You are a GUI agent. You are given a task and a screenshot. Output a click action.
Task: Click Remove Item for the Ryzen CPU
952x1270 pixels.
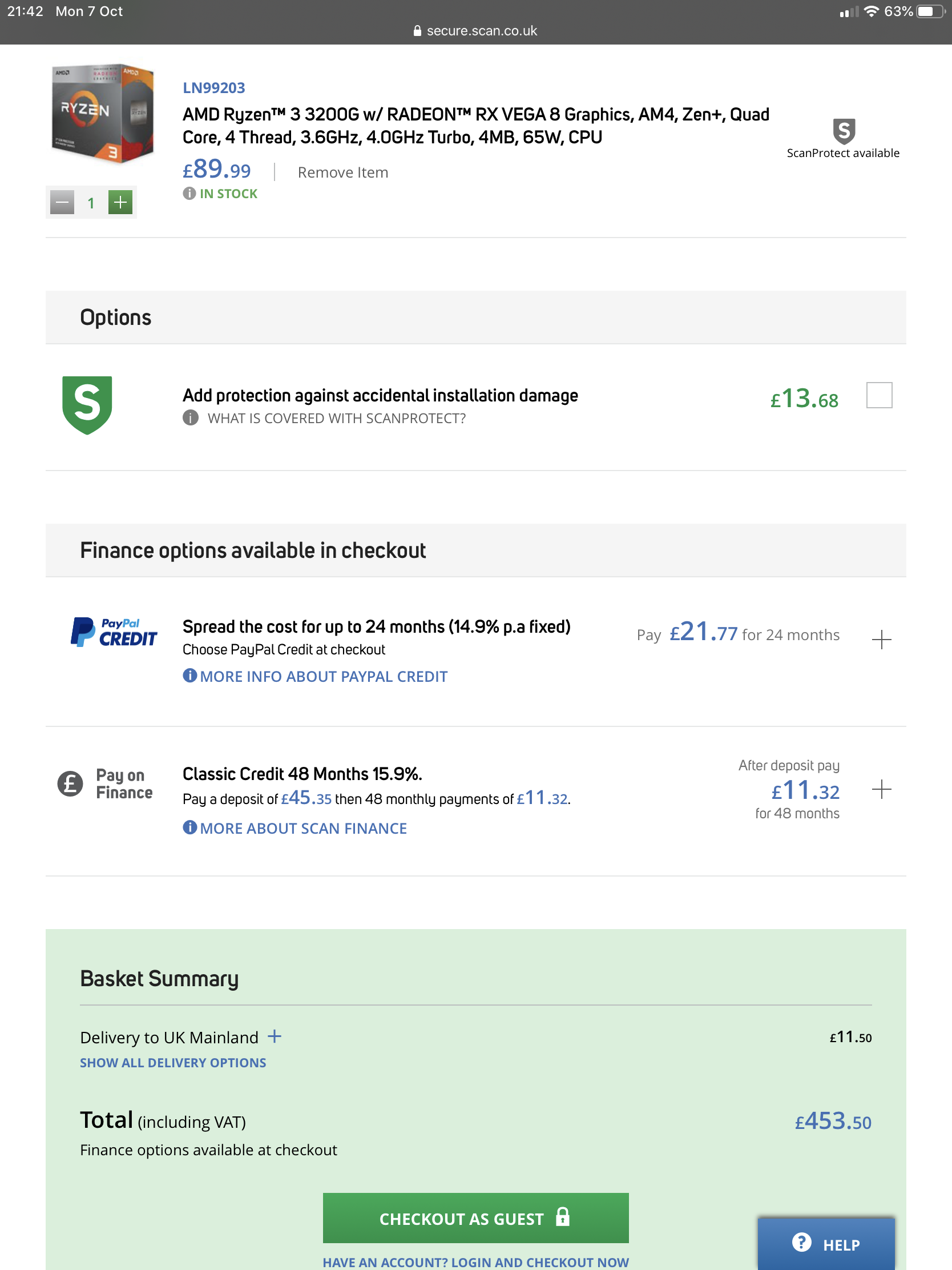click(x=342, y=172)
